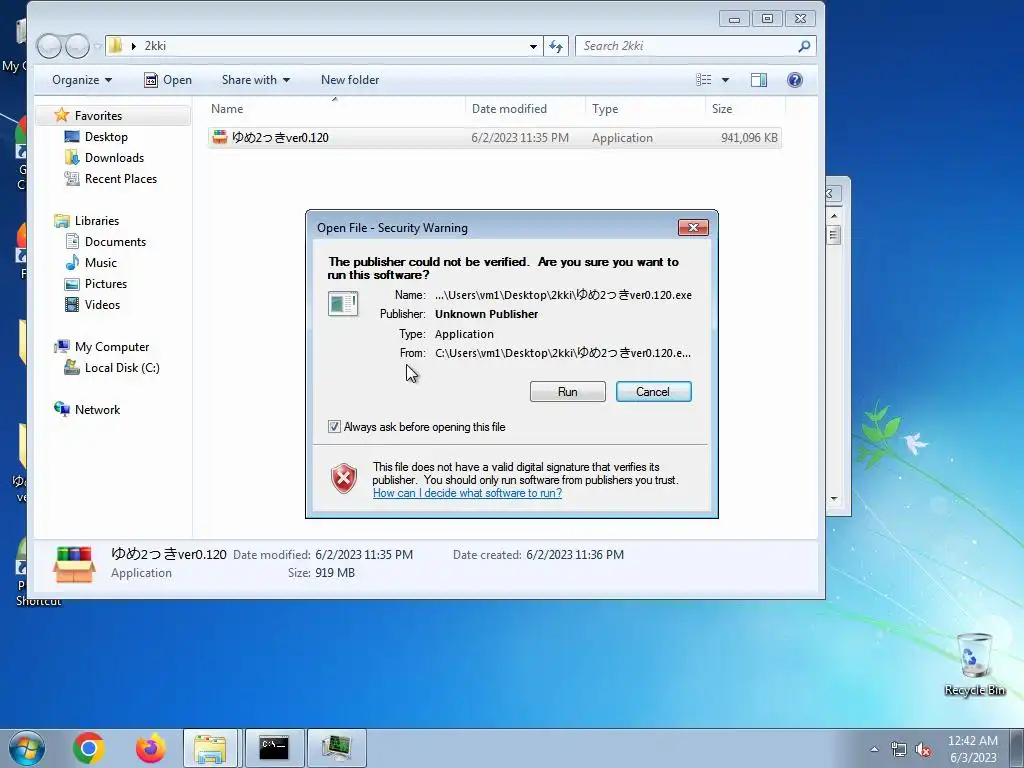Click the large archive icon in details pane

point(74,564)
